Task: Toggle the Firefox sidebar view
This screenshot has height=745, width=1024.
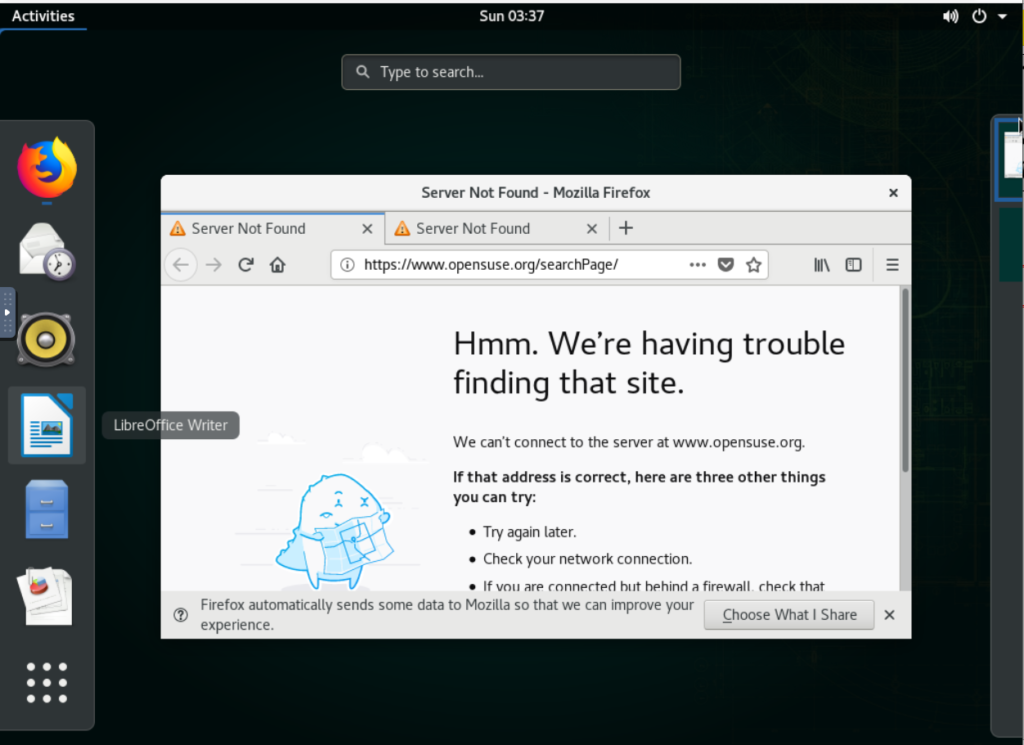Action: tap(853, 265)
